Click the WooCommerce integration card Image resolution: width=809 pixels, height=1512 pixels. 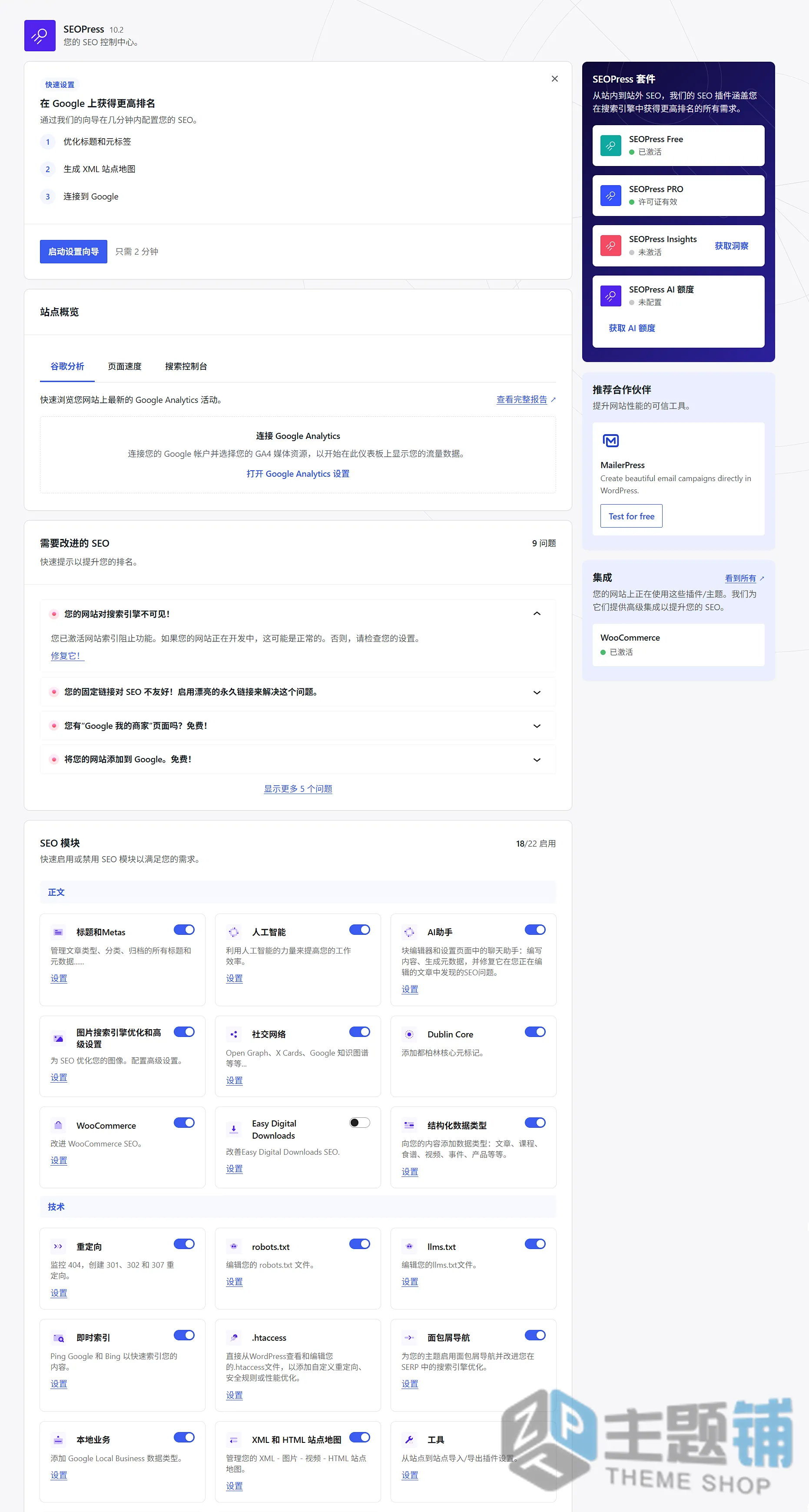tap(678, 645)
